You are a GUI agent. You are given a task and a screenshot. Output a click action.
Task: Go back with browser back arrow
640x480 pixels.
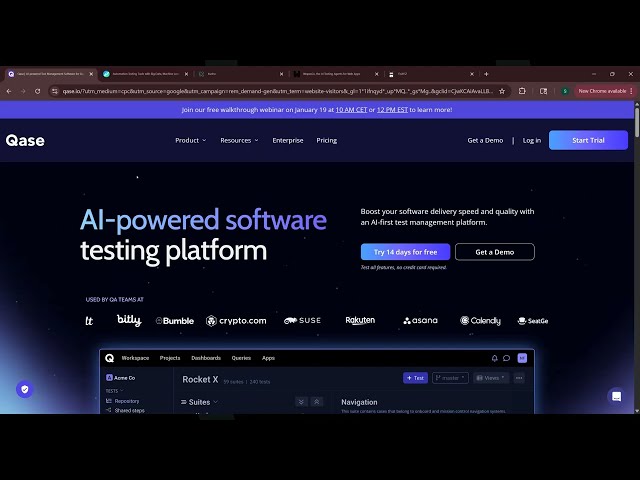9,91
